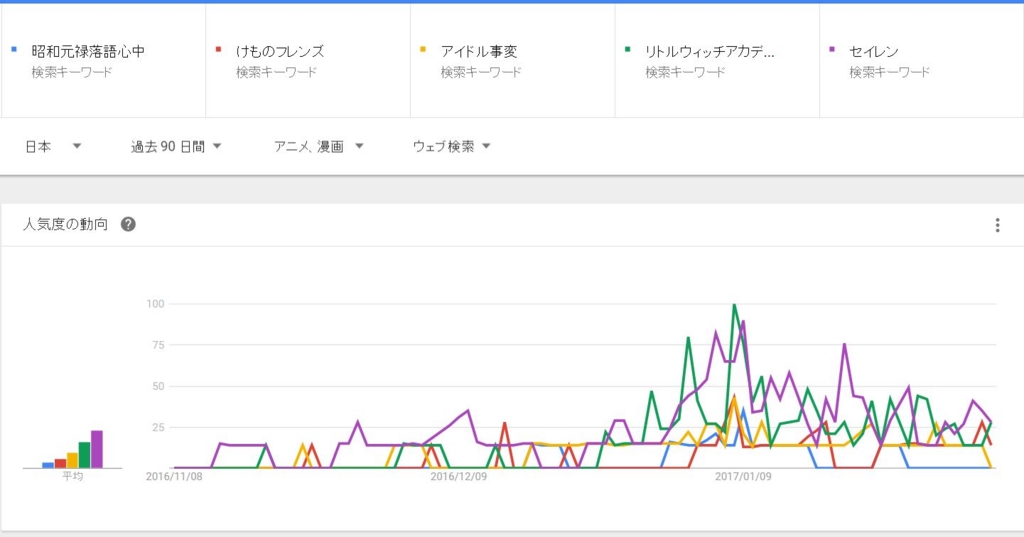This screenshot has width=1024, height=537.
Task: Click red color dot for けものフレンズ
Action: click(219, 49)
